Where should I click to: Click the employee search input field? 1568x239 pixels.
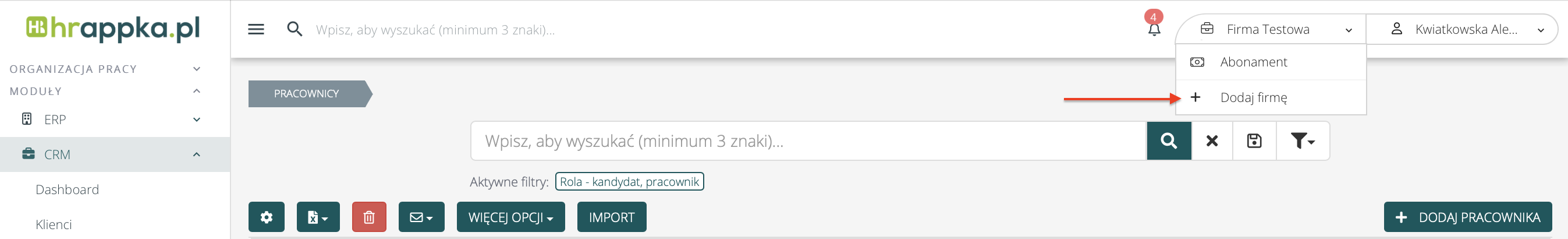808,141
